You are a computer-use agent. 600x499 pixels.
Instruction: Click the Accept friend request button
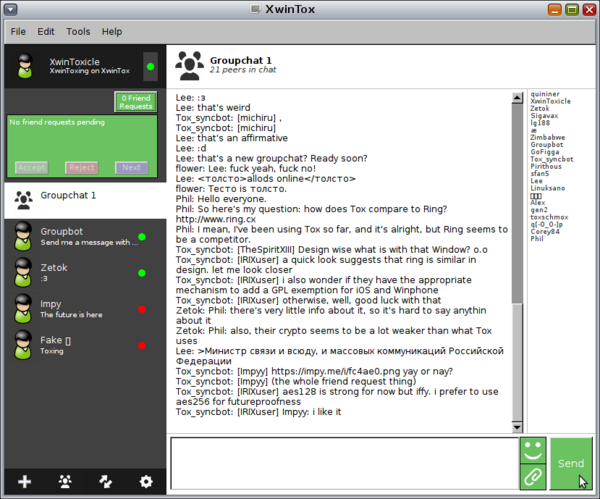pyautogui.click(x=32, y=167)
